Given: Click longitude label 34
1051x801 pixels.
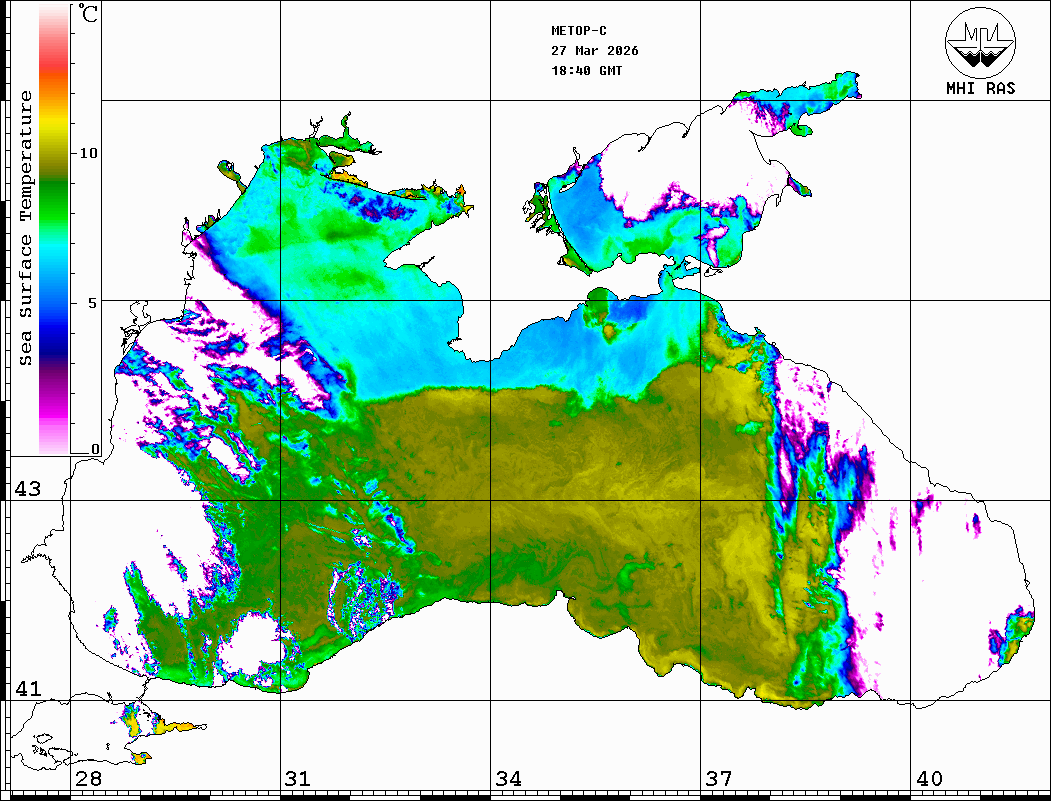Looking at the screenshot, I should pyautogui.click(x=507, y=779).
